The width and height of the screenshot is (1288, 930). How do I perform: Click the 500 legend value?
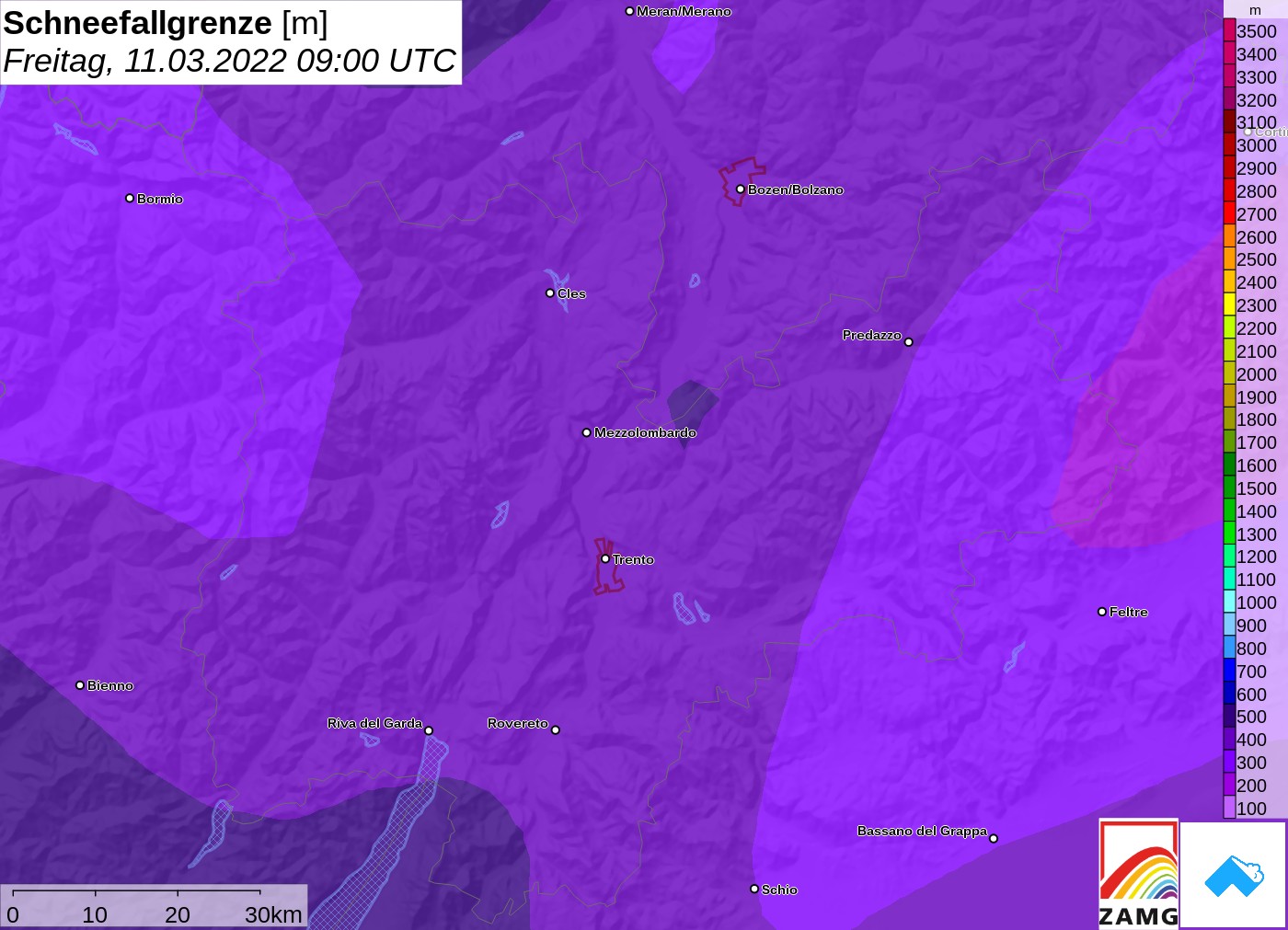pos(1252,717)
